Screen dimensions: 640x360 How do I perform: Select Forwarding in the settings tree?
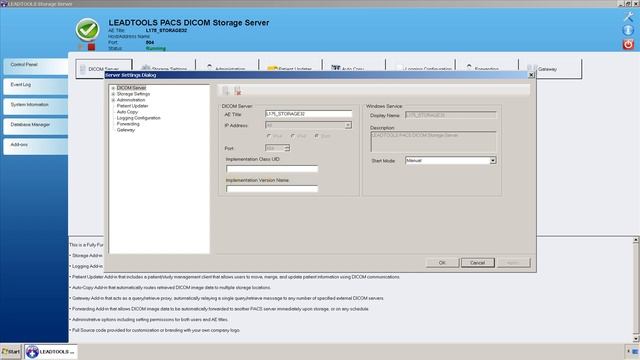[x=128, y=124]
